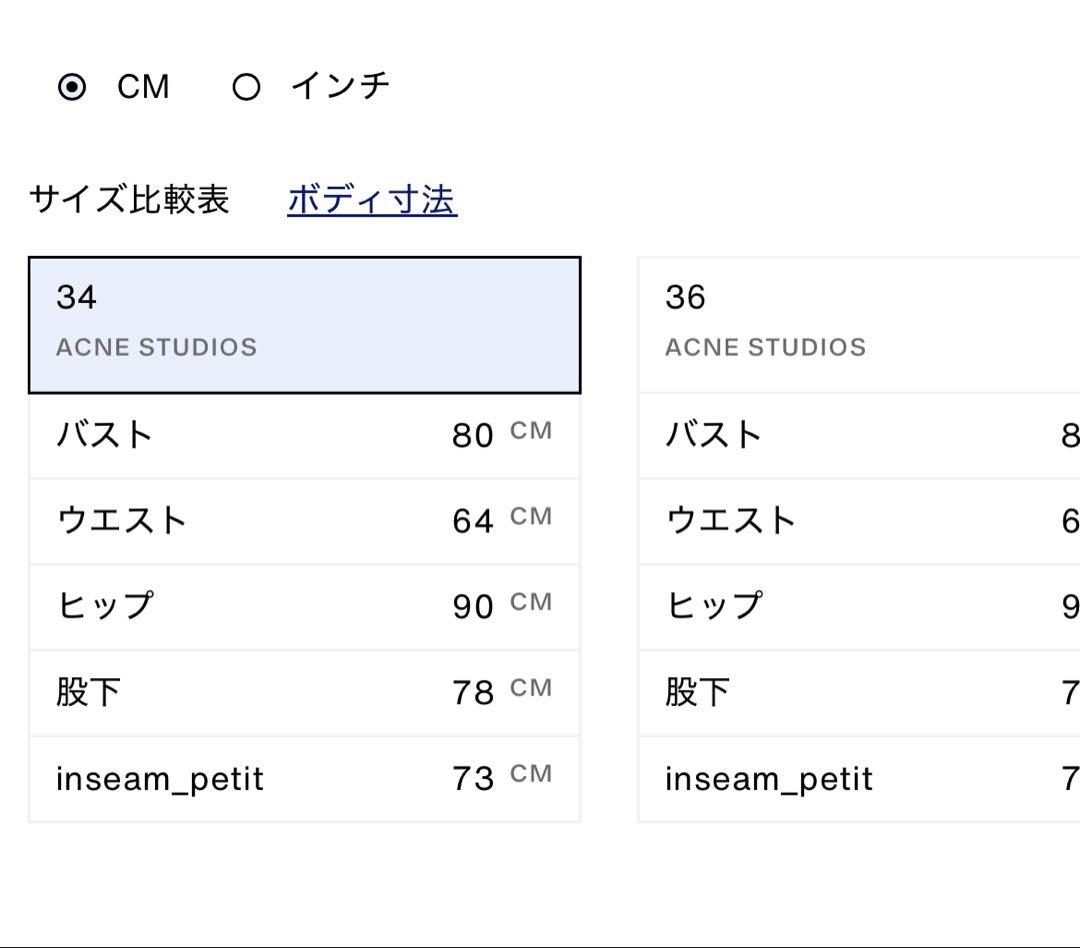1080x948 pixels.
Task: Click the inseam_petit row for size 34
Action: 305,777
